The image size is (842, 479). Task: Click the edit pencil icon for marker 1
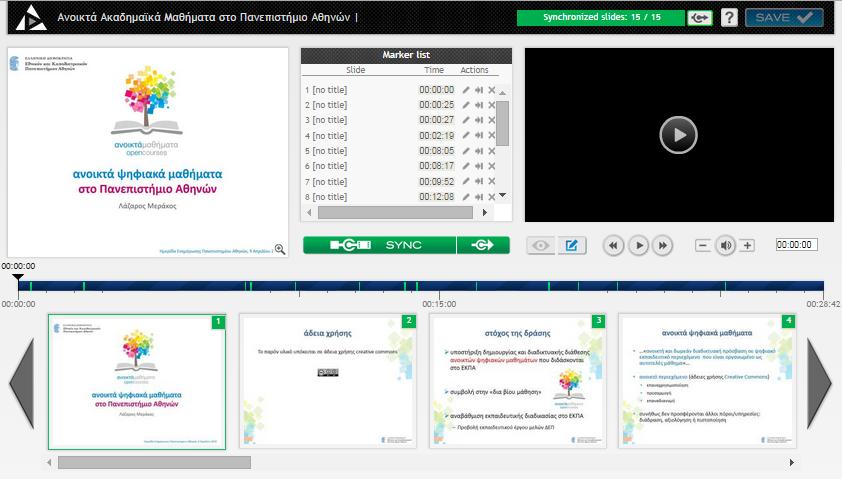(x=466, y=90)
